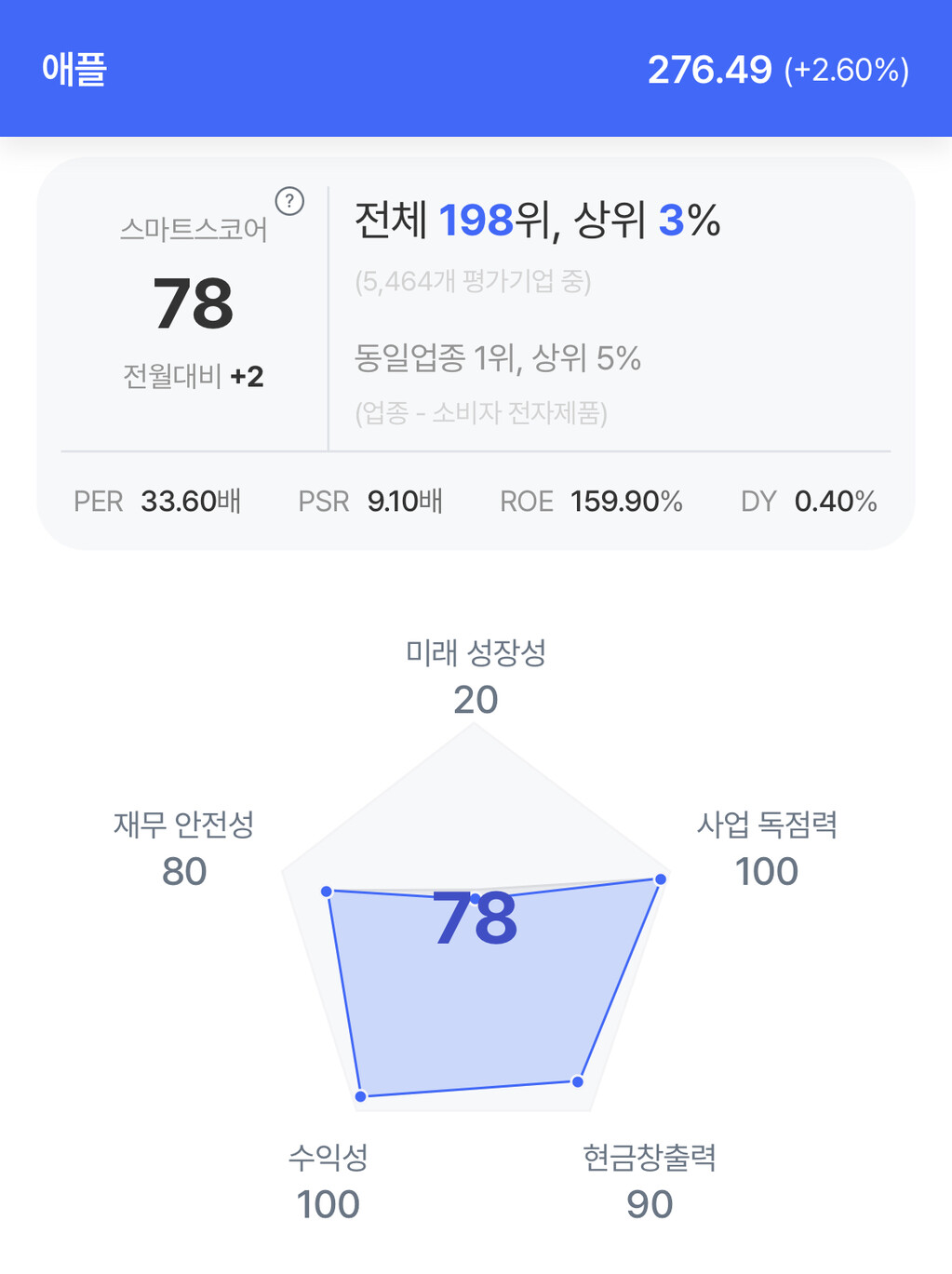952x1274 pixels.
Task: Tap the DY 0.40% dividend yield metric
Action: 808,502
